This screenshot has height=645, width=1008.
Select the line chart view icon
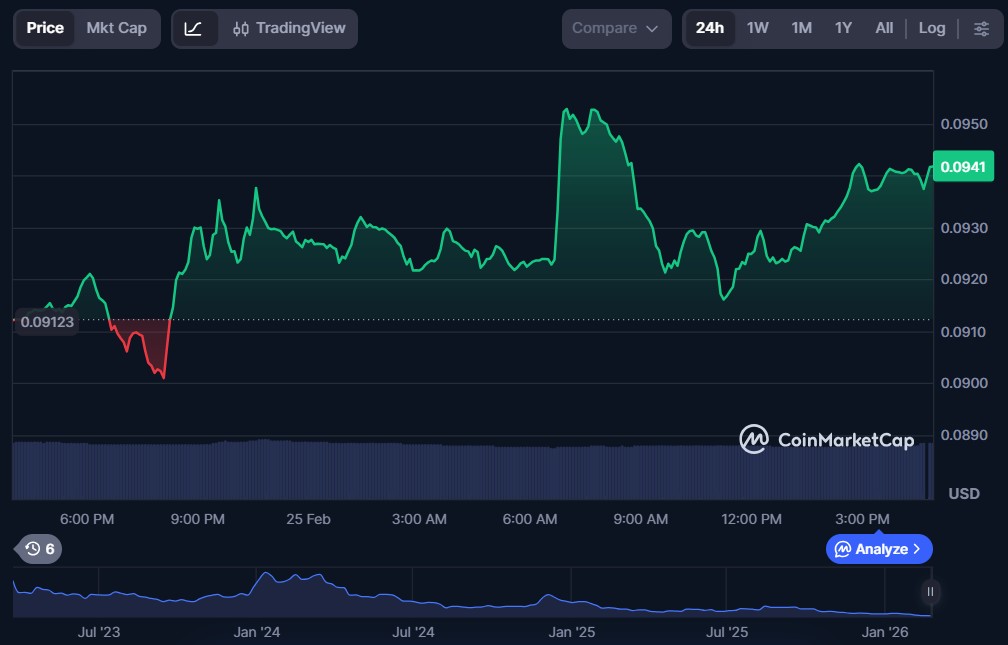click(194, 29)
